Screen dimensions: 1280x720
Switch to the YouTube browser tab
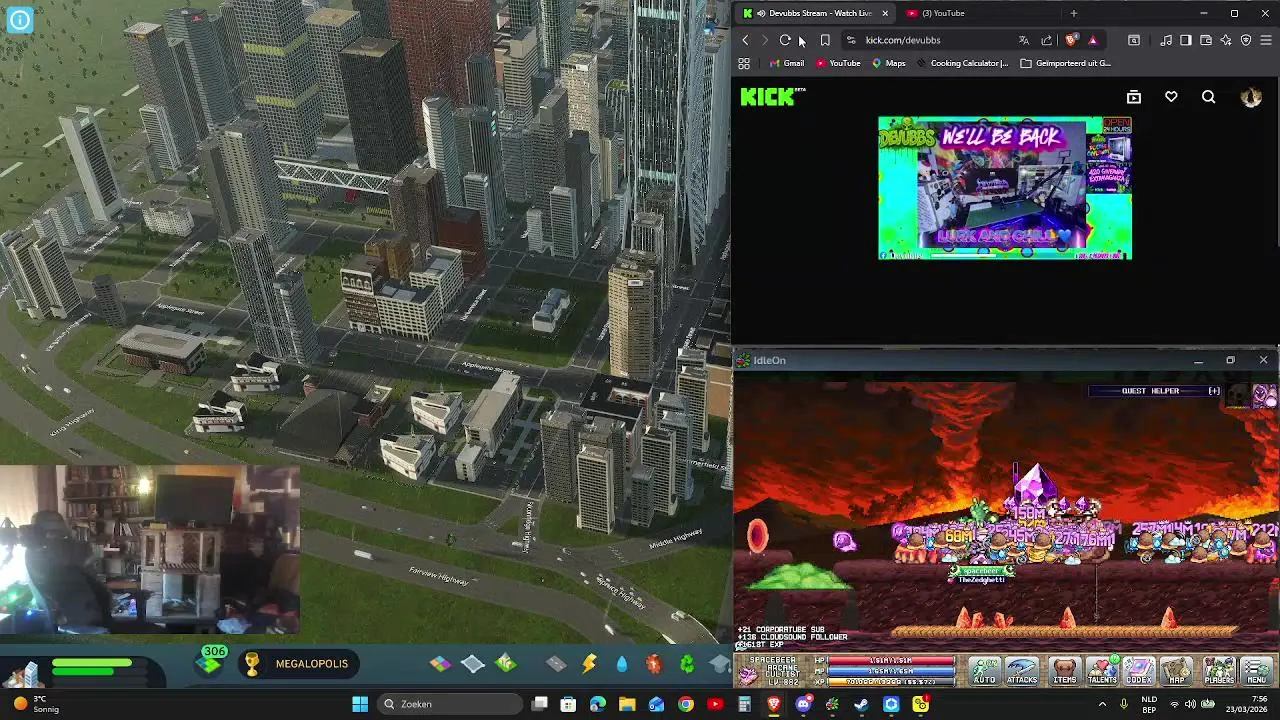click(942, 13)
